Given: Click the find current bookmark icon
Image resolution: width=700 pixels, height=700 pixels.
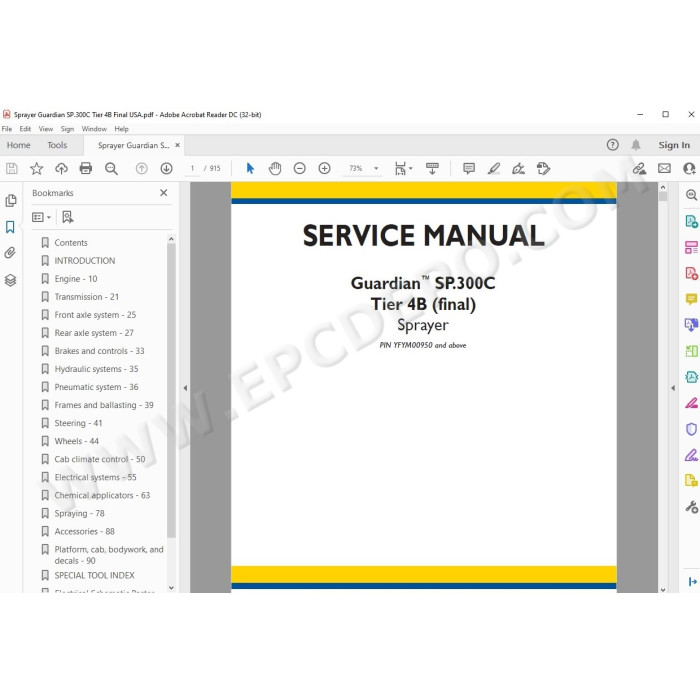Looking at the screenshot, I should (x=67, y=217).
